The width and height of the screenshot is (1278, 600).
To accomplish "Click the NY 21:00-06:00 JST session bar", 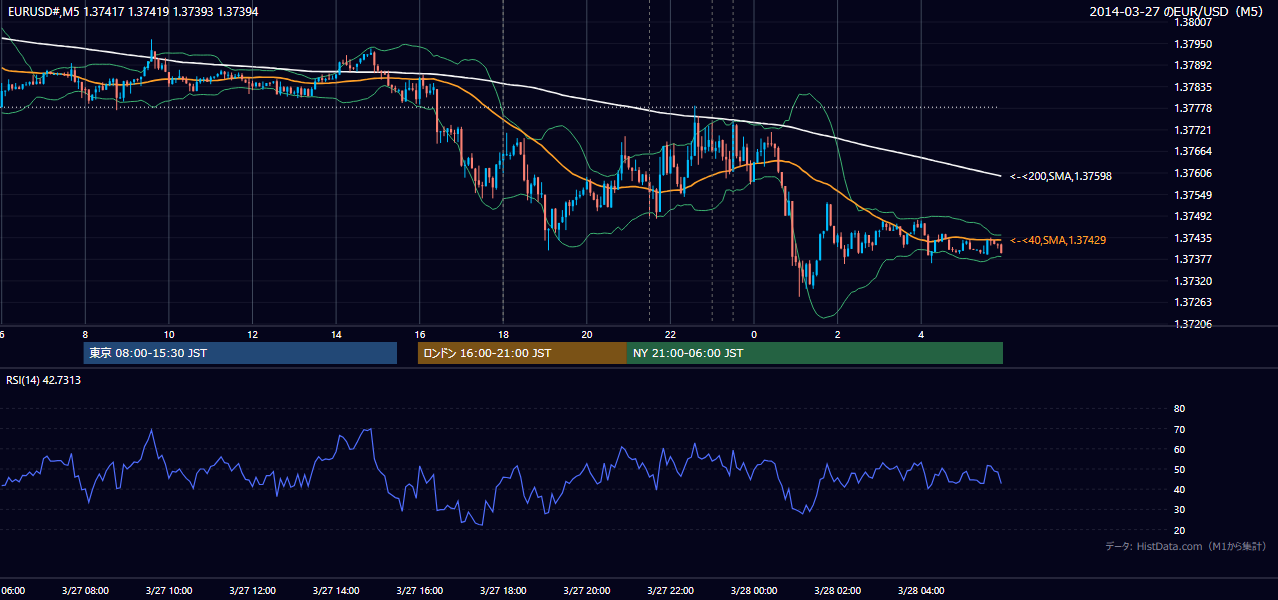I will (x=815, y=353).
